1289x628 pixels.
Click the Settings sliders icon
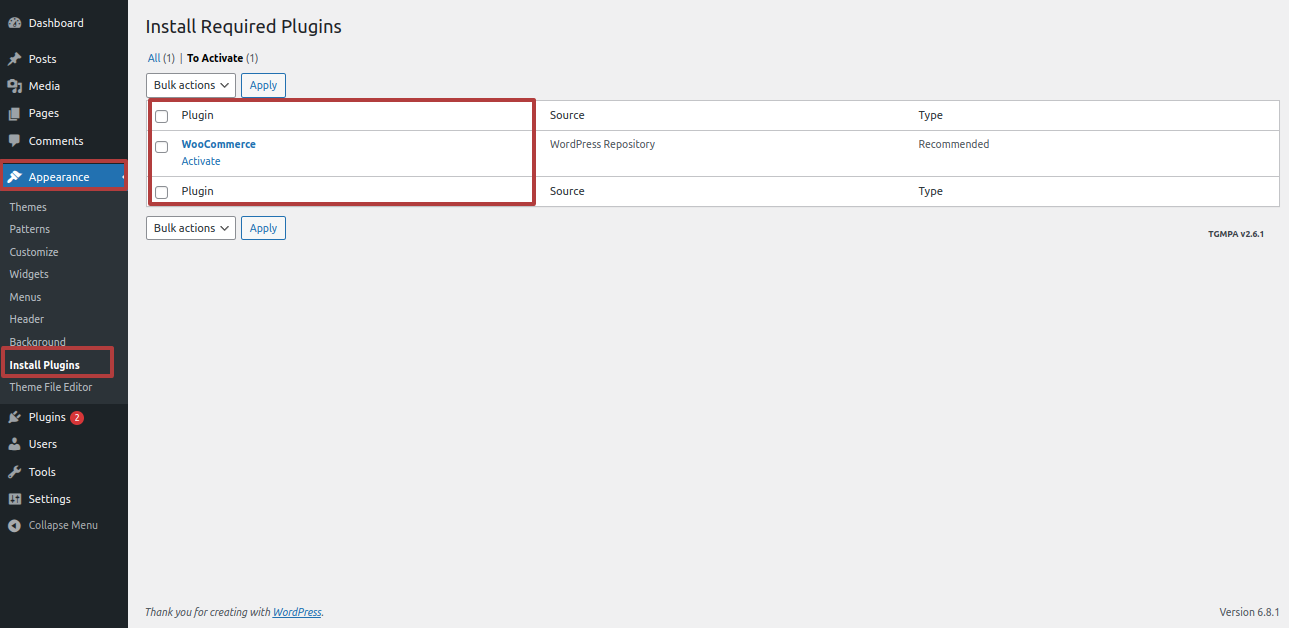pos(15,499)
